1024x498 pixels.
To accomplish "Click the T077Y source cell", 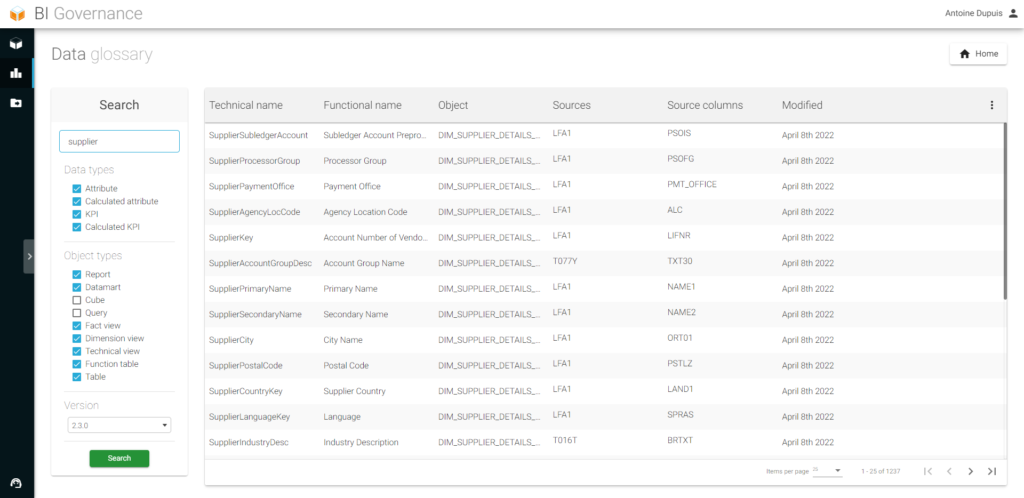I will point(565,261).
